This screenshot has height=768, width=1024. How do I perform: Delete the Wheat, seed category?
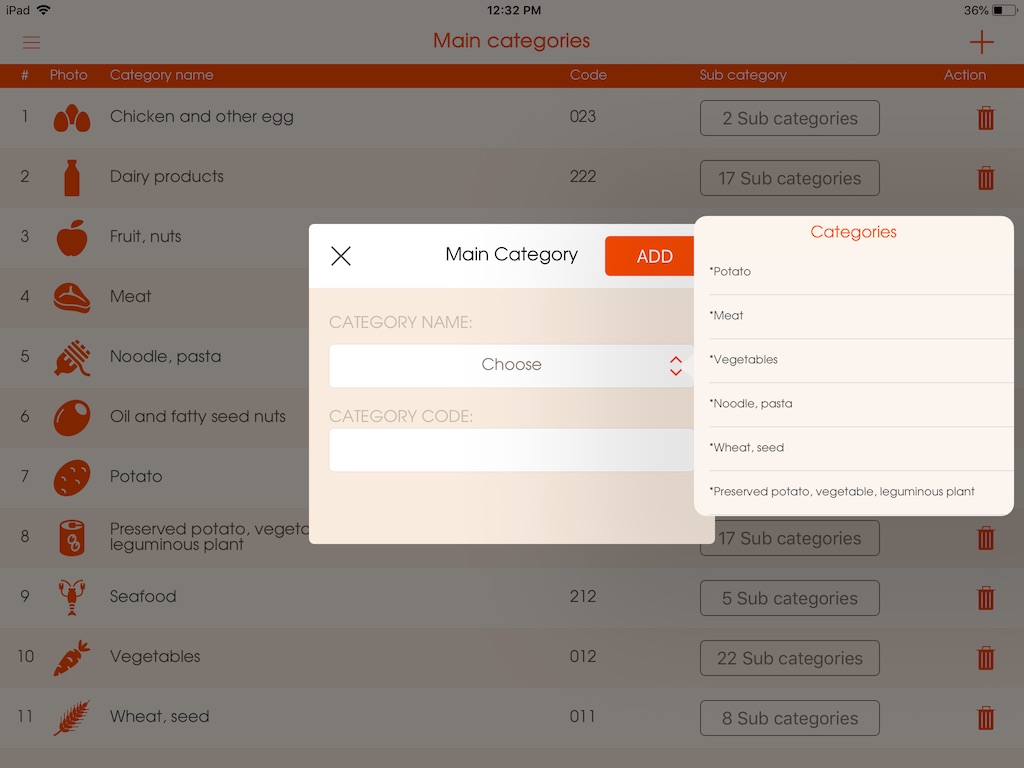click(985, 718)
